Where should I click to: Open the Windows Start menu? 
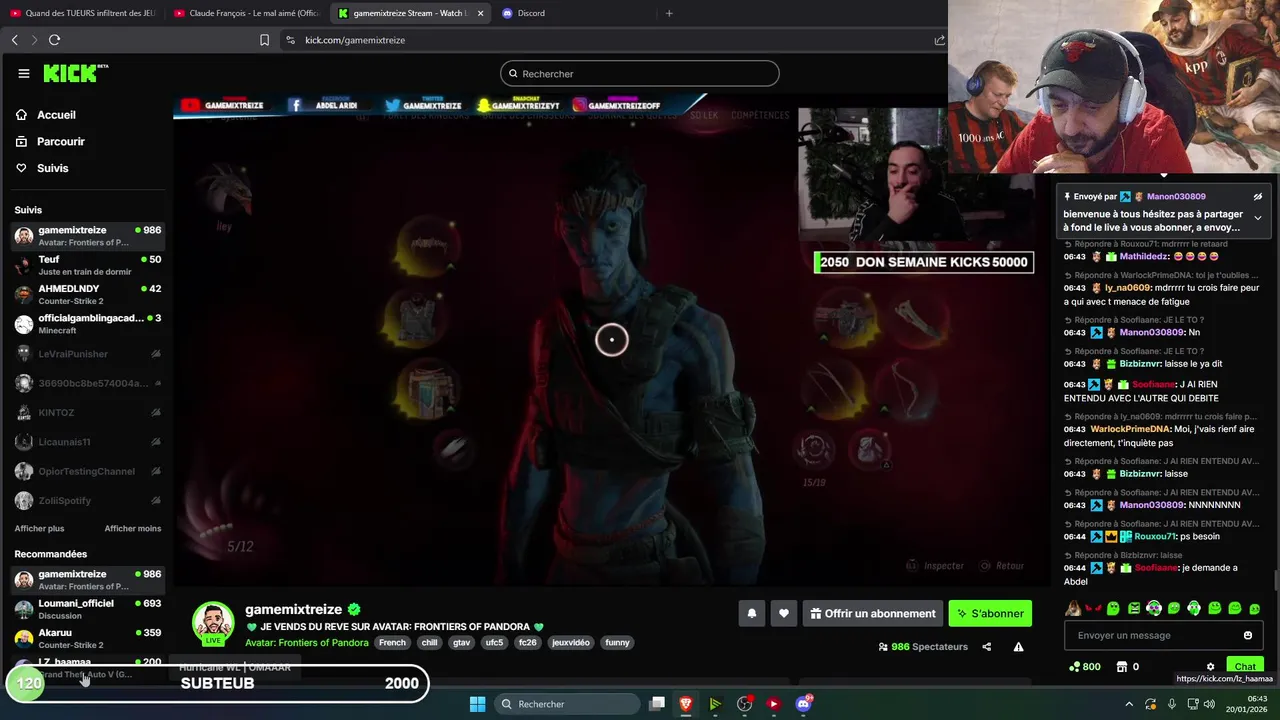[477, 704]
